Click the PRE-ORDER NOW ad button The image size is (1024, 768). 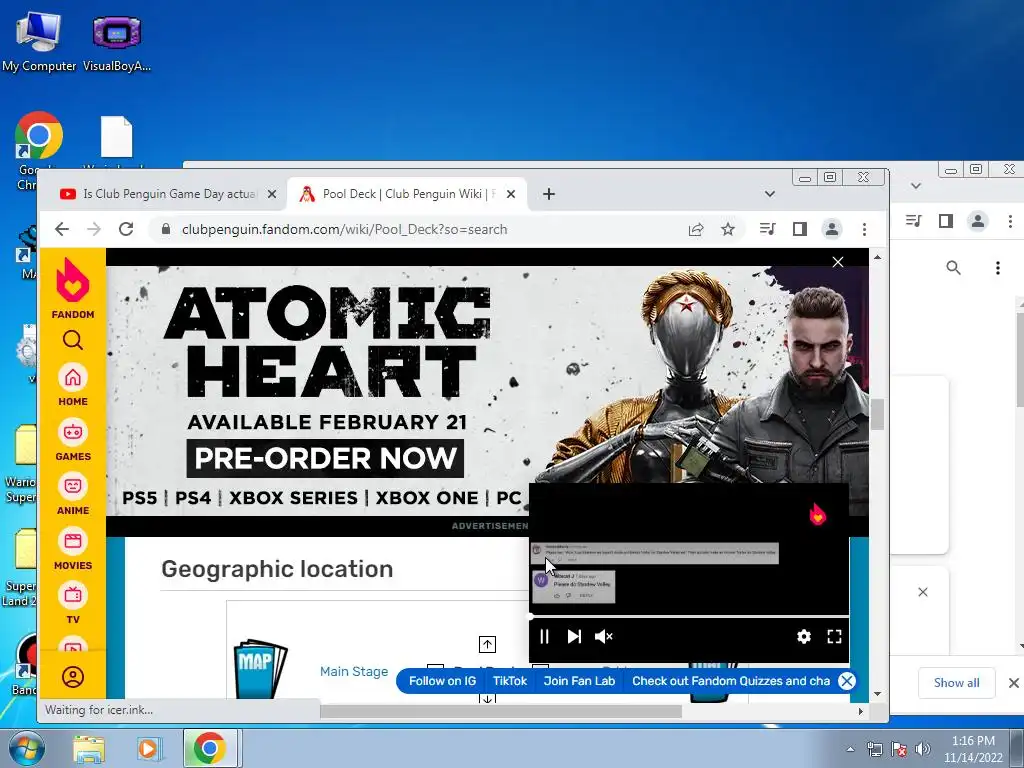pos(325,458)
